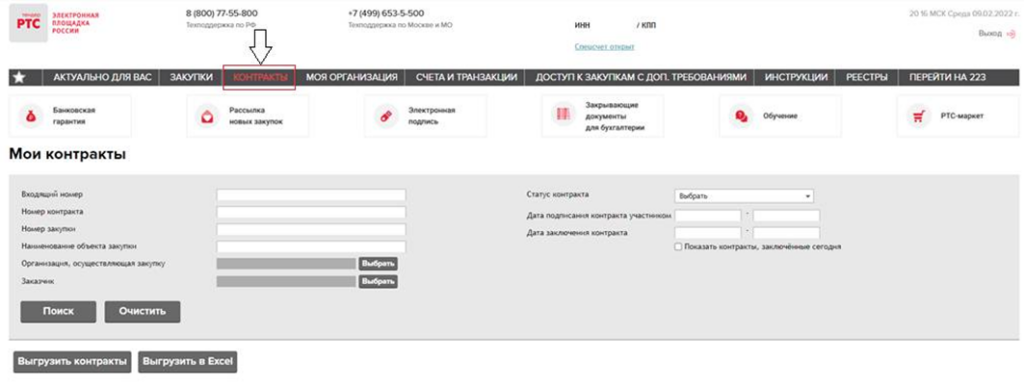The image size is (1024, 386).
Task: Open Закрывающие документы для бухгалтерии icon
Action: (x=562, y=114)
